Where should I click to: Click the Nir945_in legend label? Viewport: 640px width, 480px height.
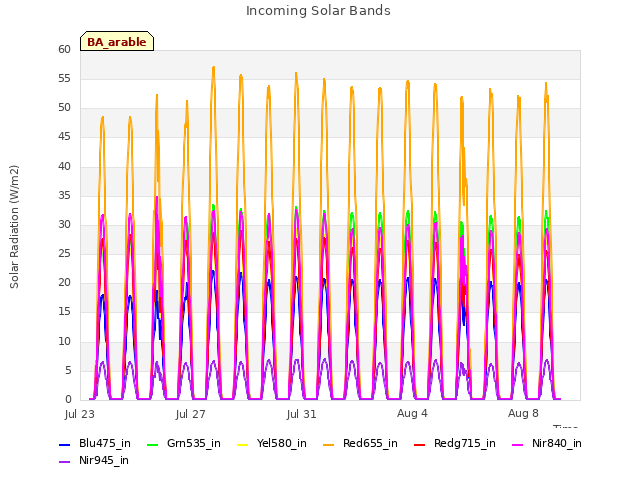(x=104, y=460)
